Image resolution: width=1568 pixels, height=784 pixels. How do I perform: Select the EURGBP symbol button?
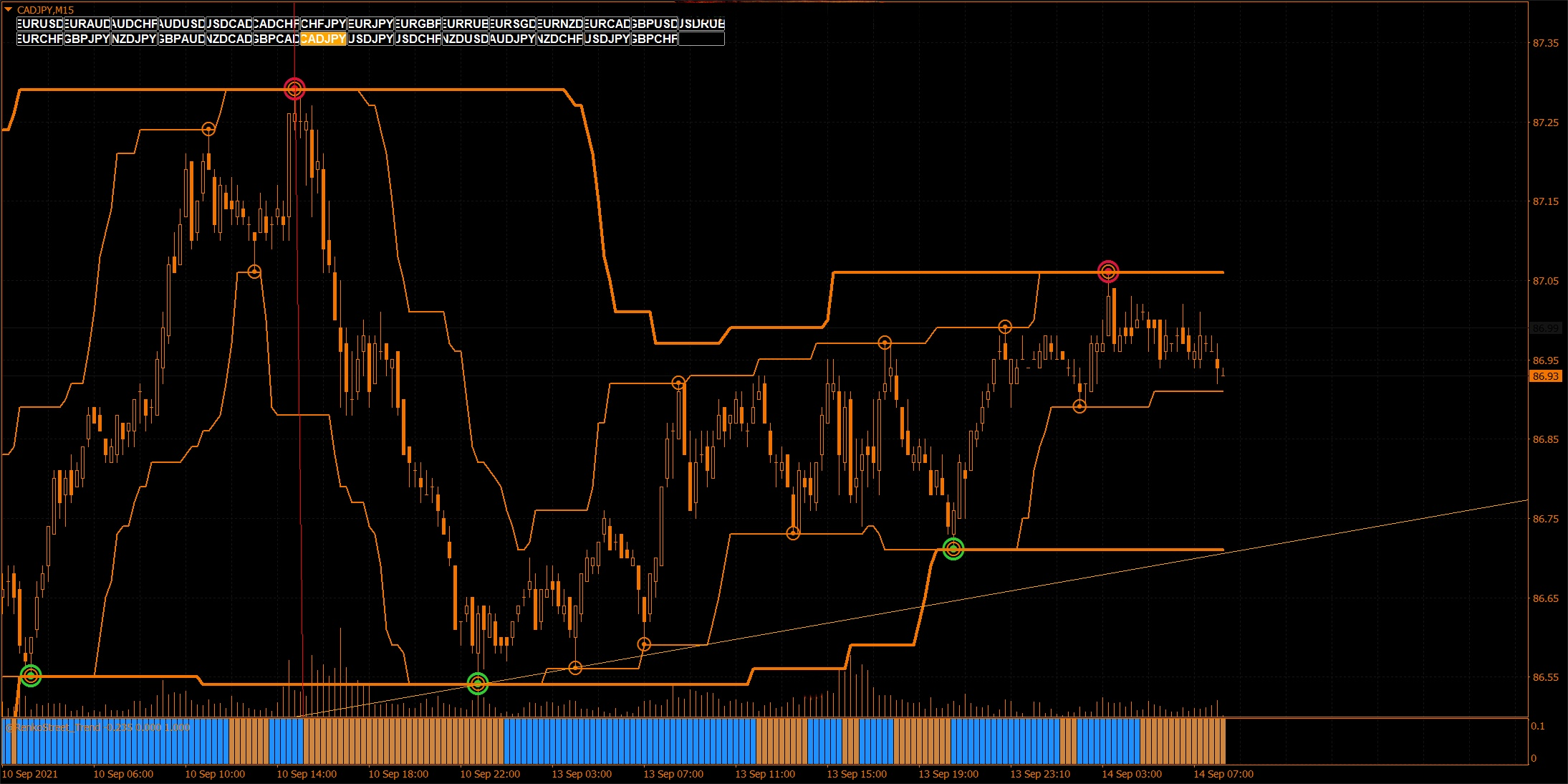tap(418, 24)
